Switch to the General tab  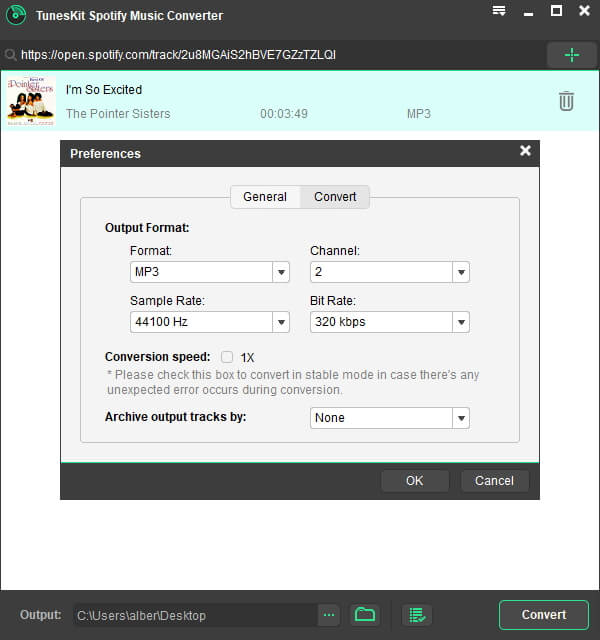265,197
